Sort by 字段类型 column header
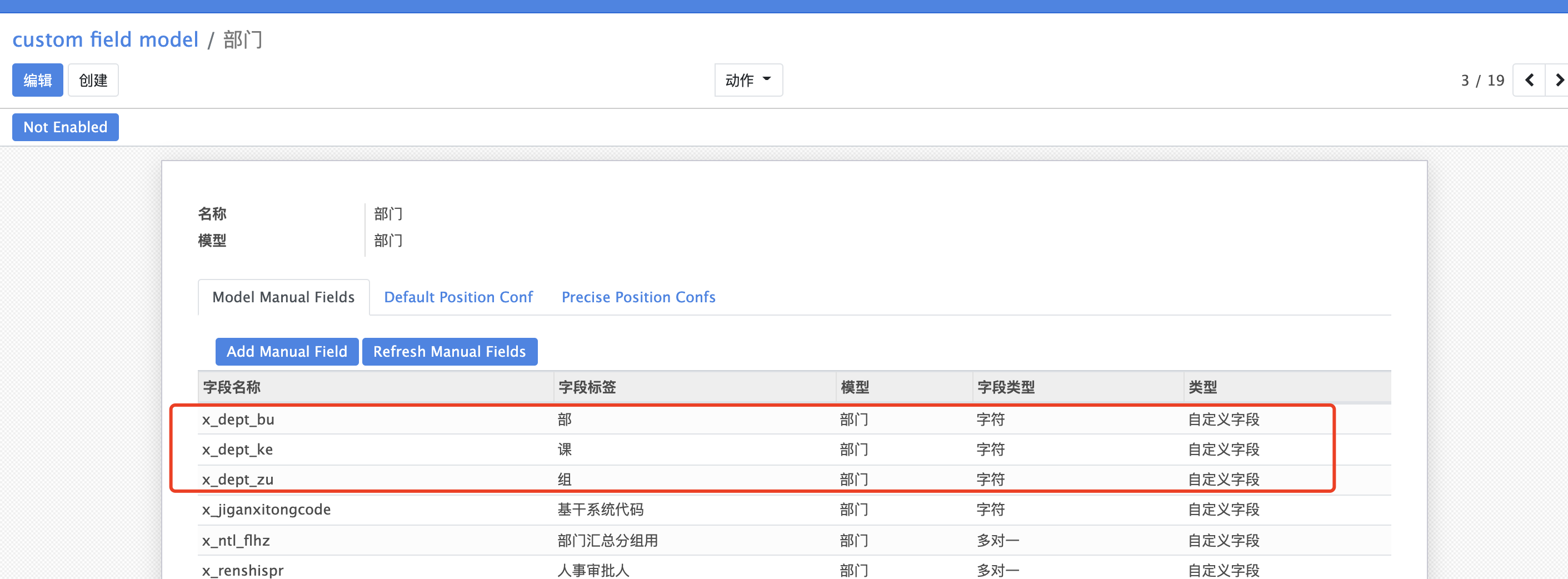Viewport: 1568px width, 579px height. (x=1006, y=387)
